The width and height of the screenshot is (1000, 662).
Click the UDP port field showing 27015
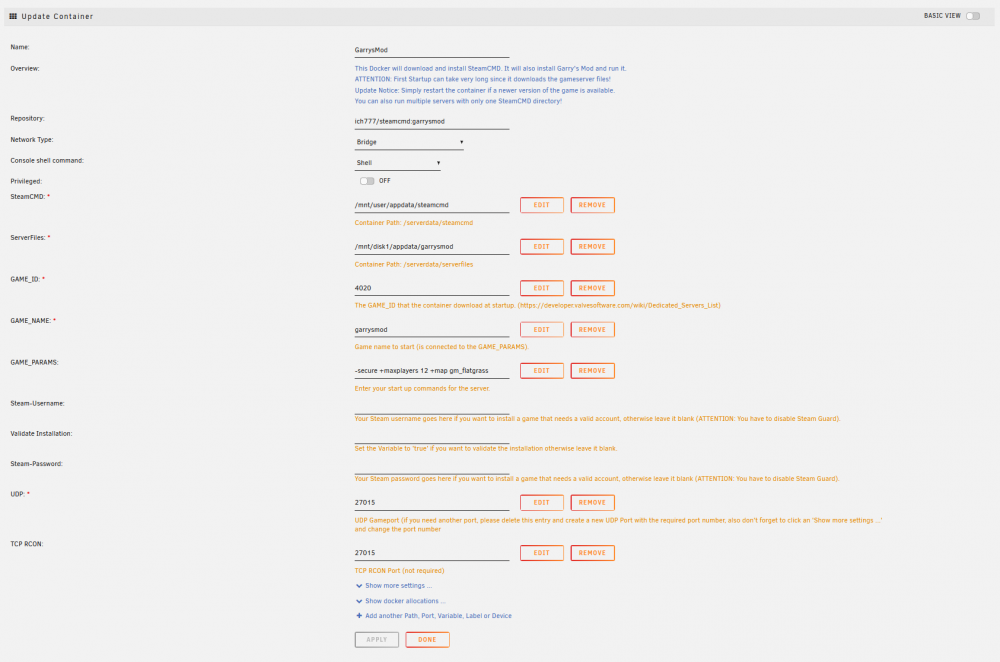coord(432,503)
